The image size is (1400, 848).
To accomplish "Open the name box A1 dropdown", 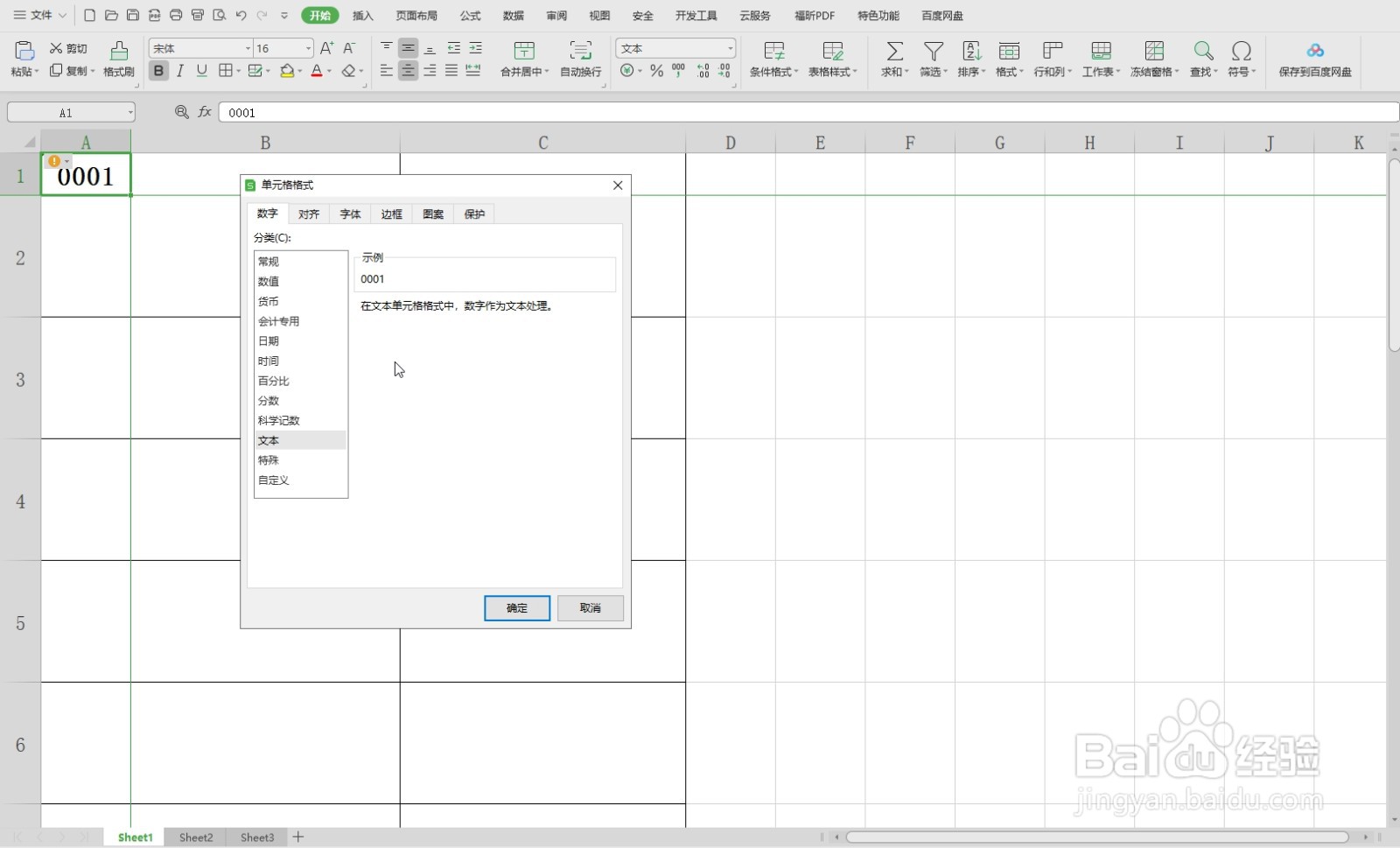I will (x=130, y=112).
